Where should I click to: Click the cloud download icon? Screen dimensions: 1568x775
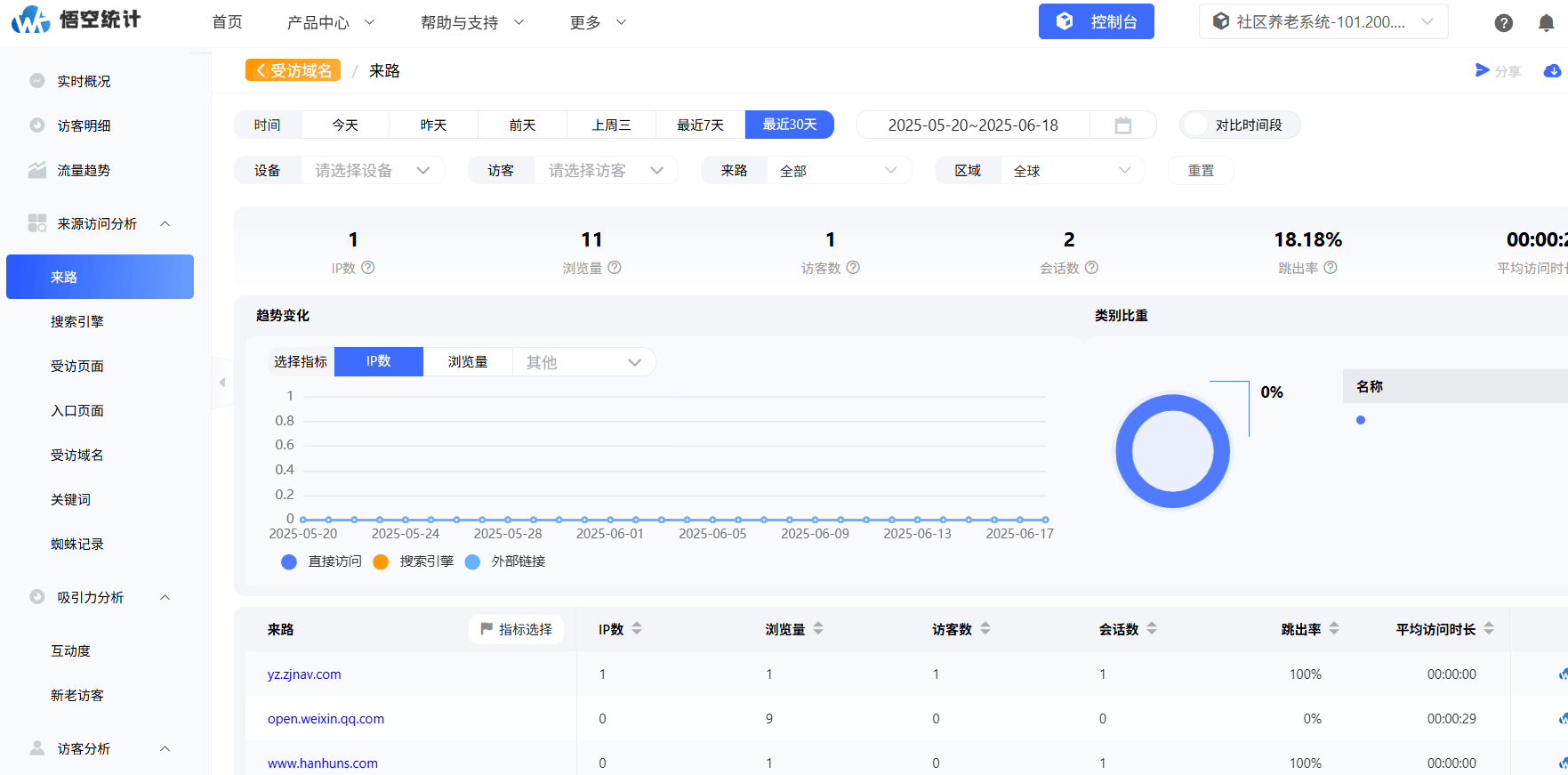(x=1552, y=70)
